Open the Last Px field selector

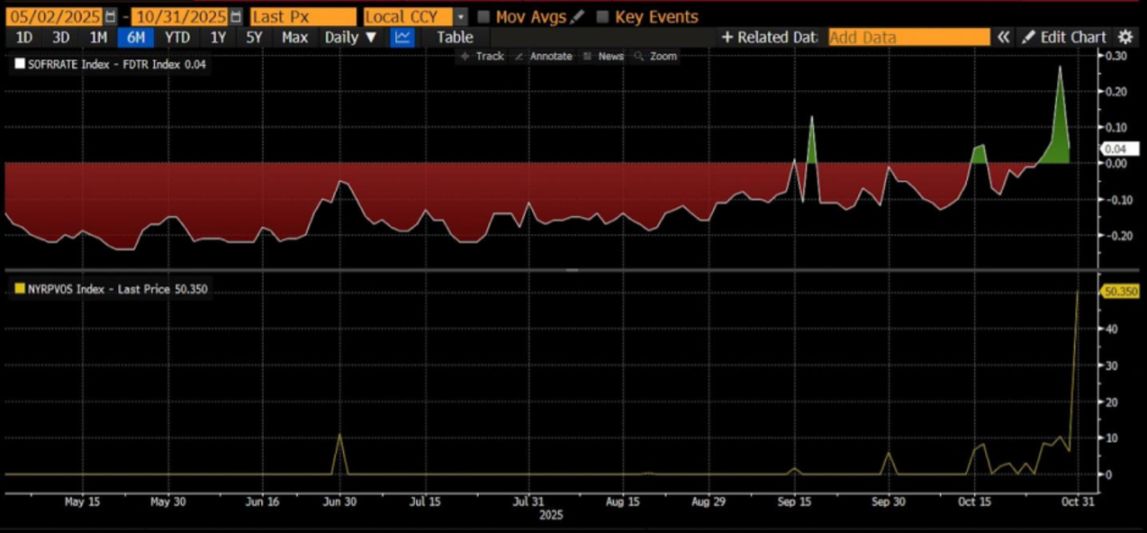tap(303, 17)
